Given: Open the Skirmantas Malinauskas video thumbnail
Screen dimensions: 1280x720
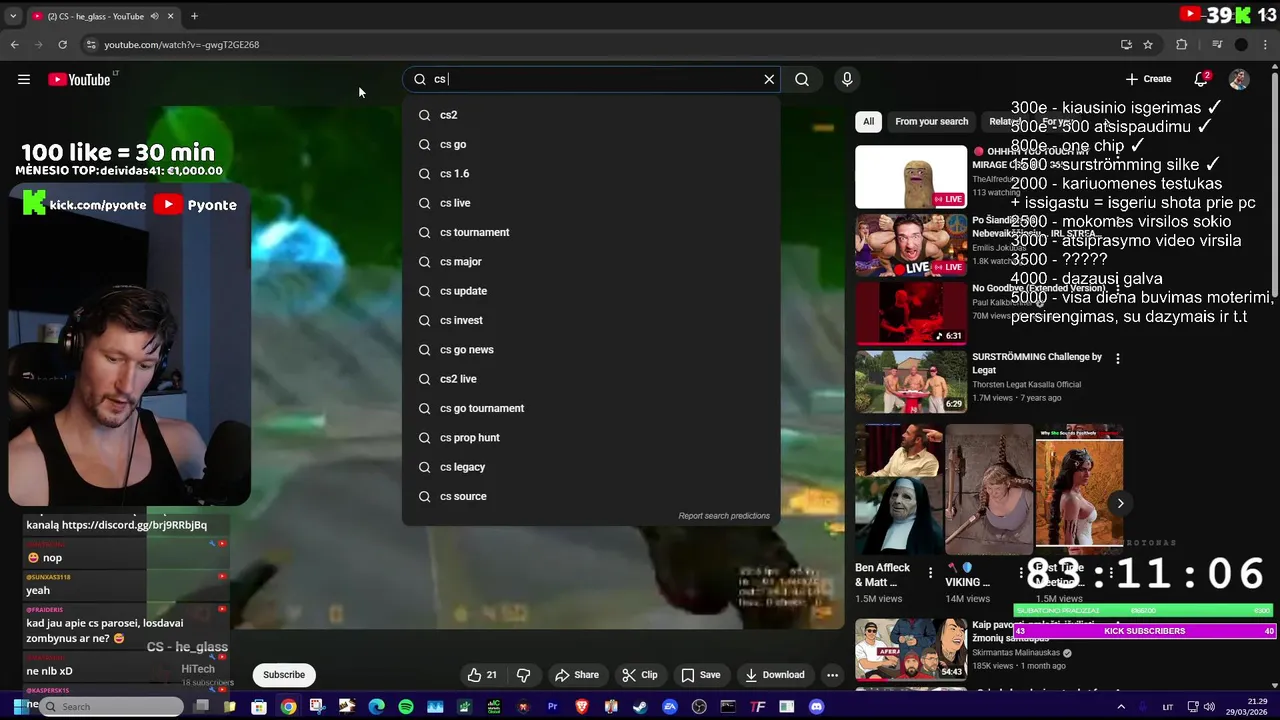Looking at the screenshot, I should (x=911, y=649).
